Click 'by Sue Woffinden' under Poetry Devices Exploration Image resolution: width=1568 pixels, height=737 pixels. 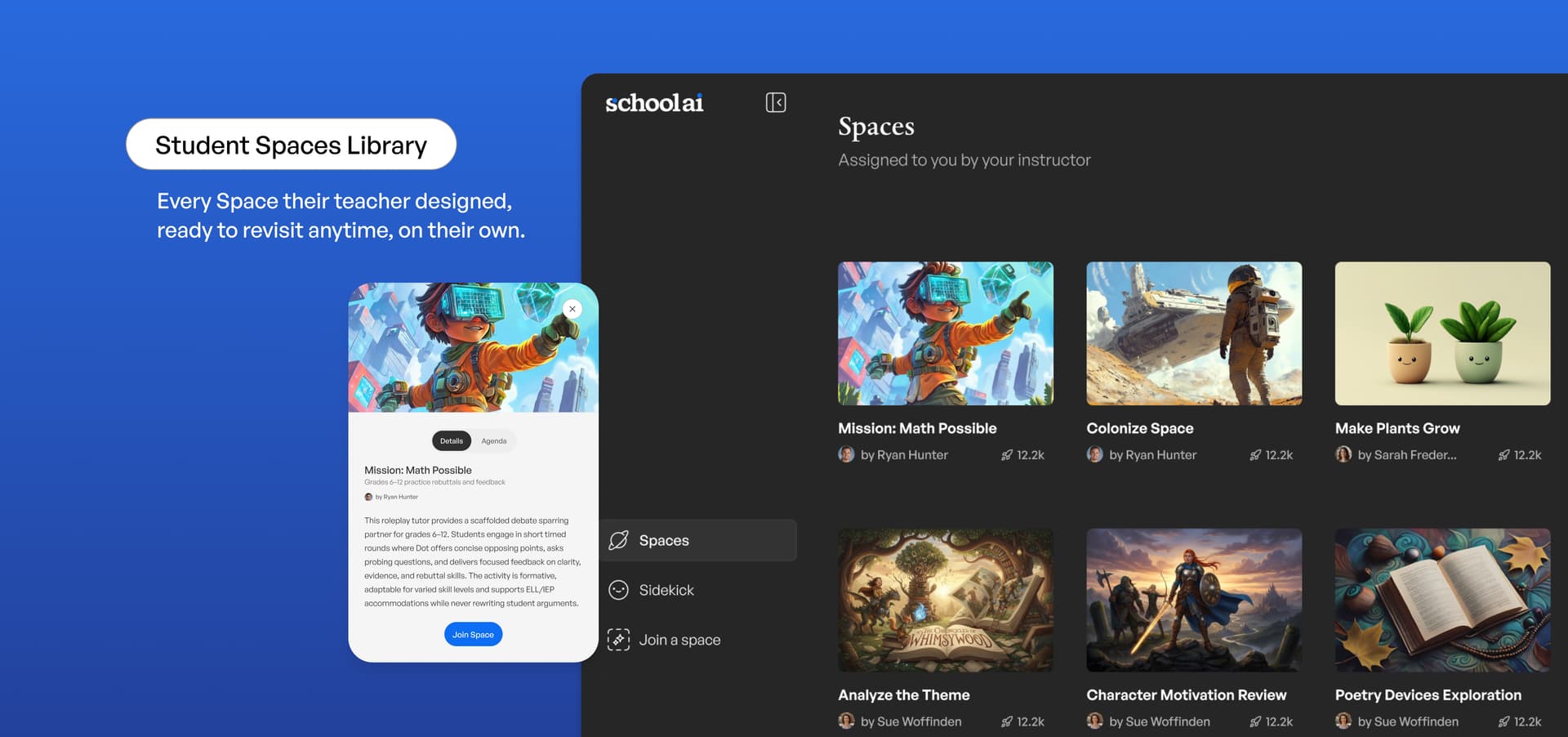click(x=1408, y=721)
